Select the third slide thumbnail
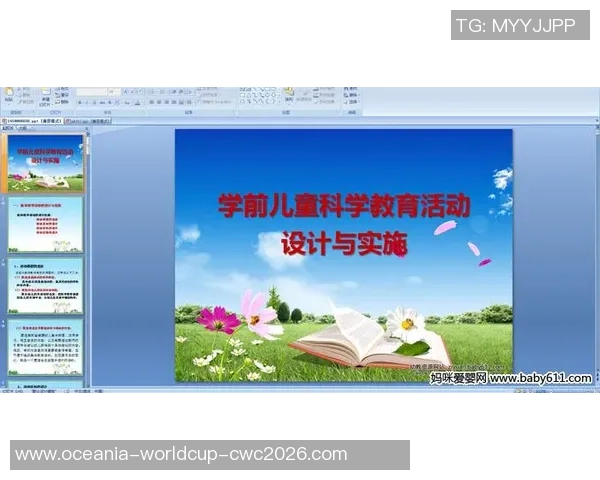600x480 pixels. click(46, 286)
